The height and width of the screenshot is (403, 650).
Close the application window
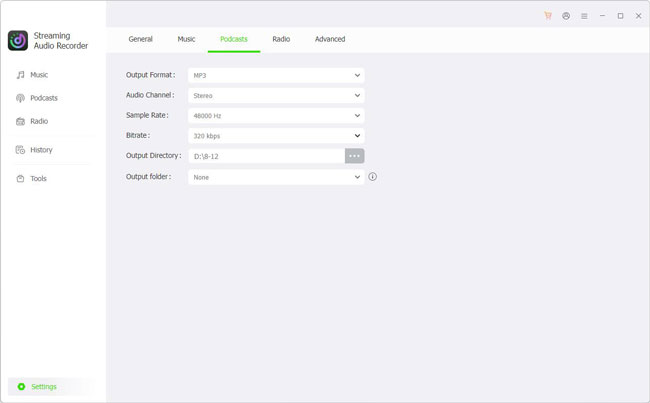pyautogui.click(x=638, y=16)
